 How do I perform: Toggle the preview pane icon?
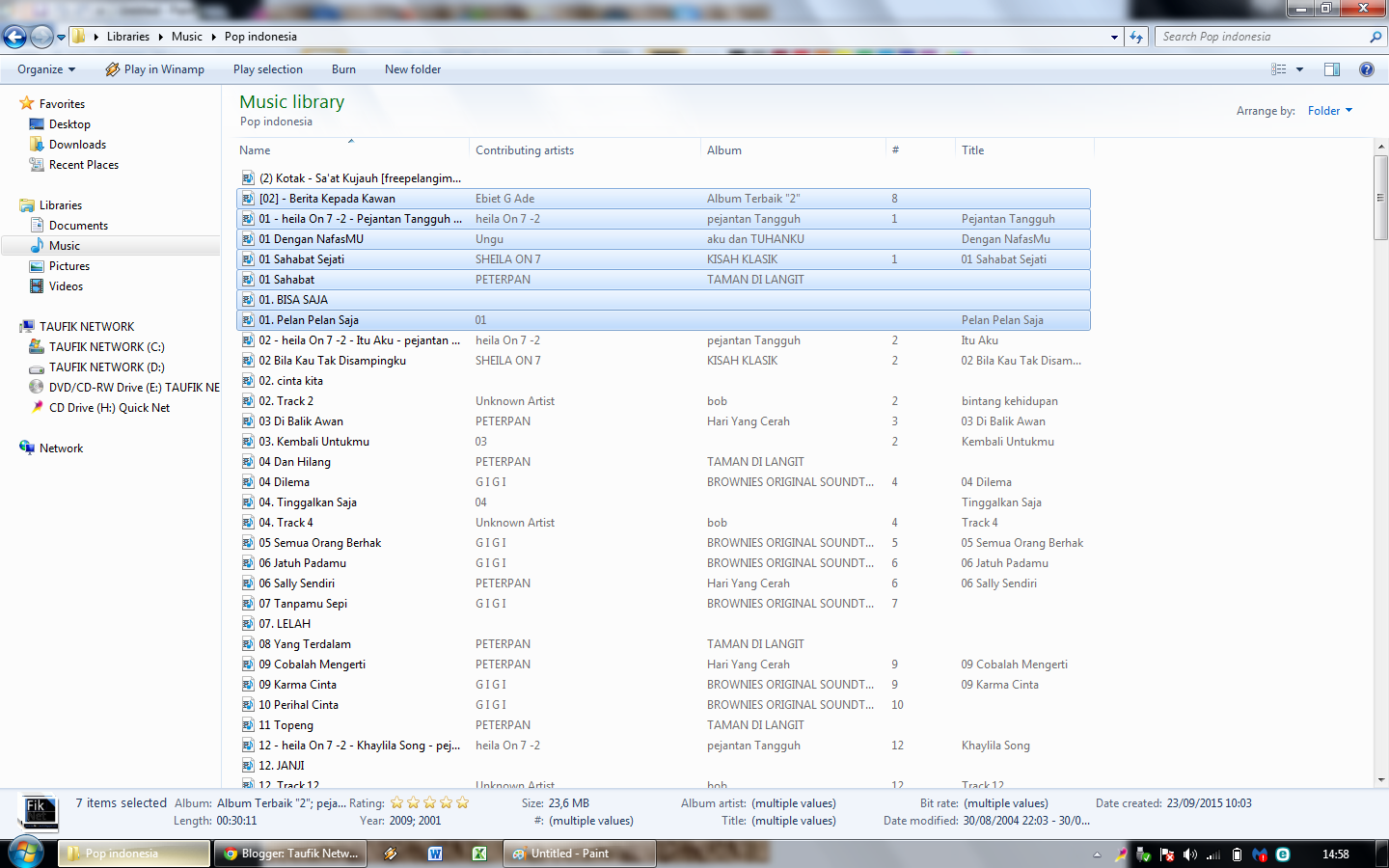click(1332, 69)
